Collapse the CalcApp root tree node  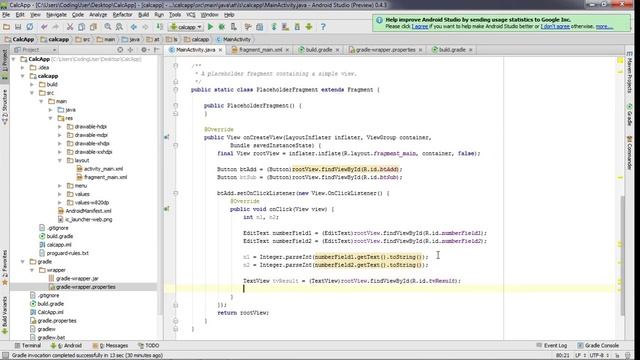(14, 59)
